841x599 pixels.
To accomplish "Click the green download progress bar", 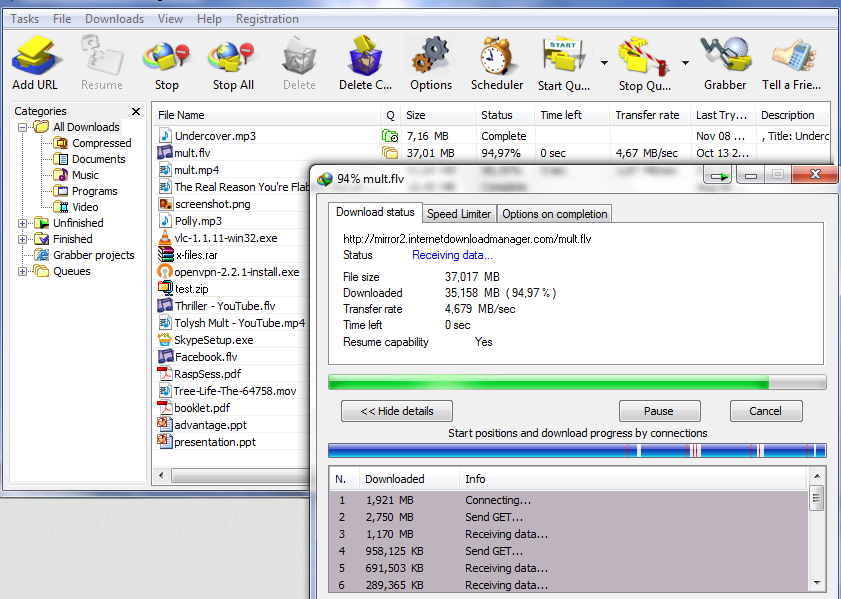I will 577,382.
